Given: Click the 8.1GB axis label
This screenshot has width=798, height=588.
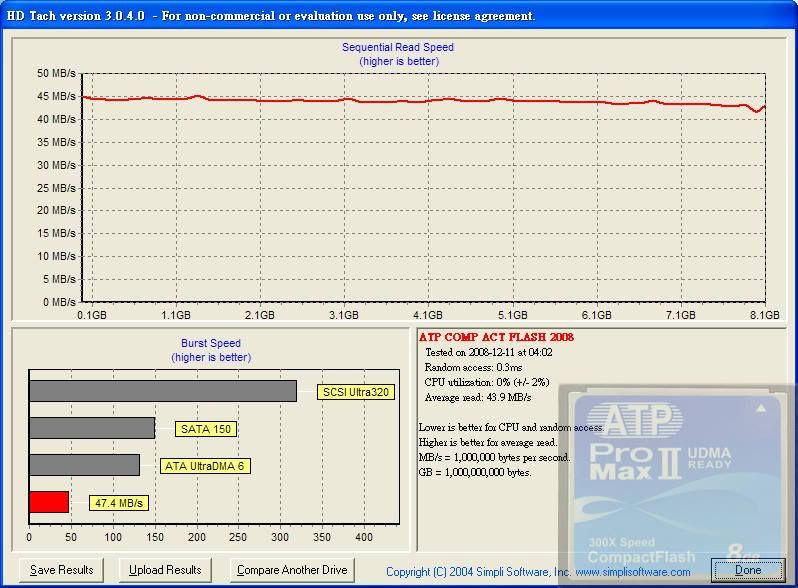Looking at the screenshot, I should tap(764, 315).
